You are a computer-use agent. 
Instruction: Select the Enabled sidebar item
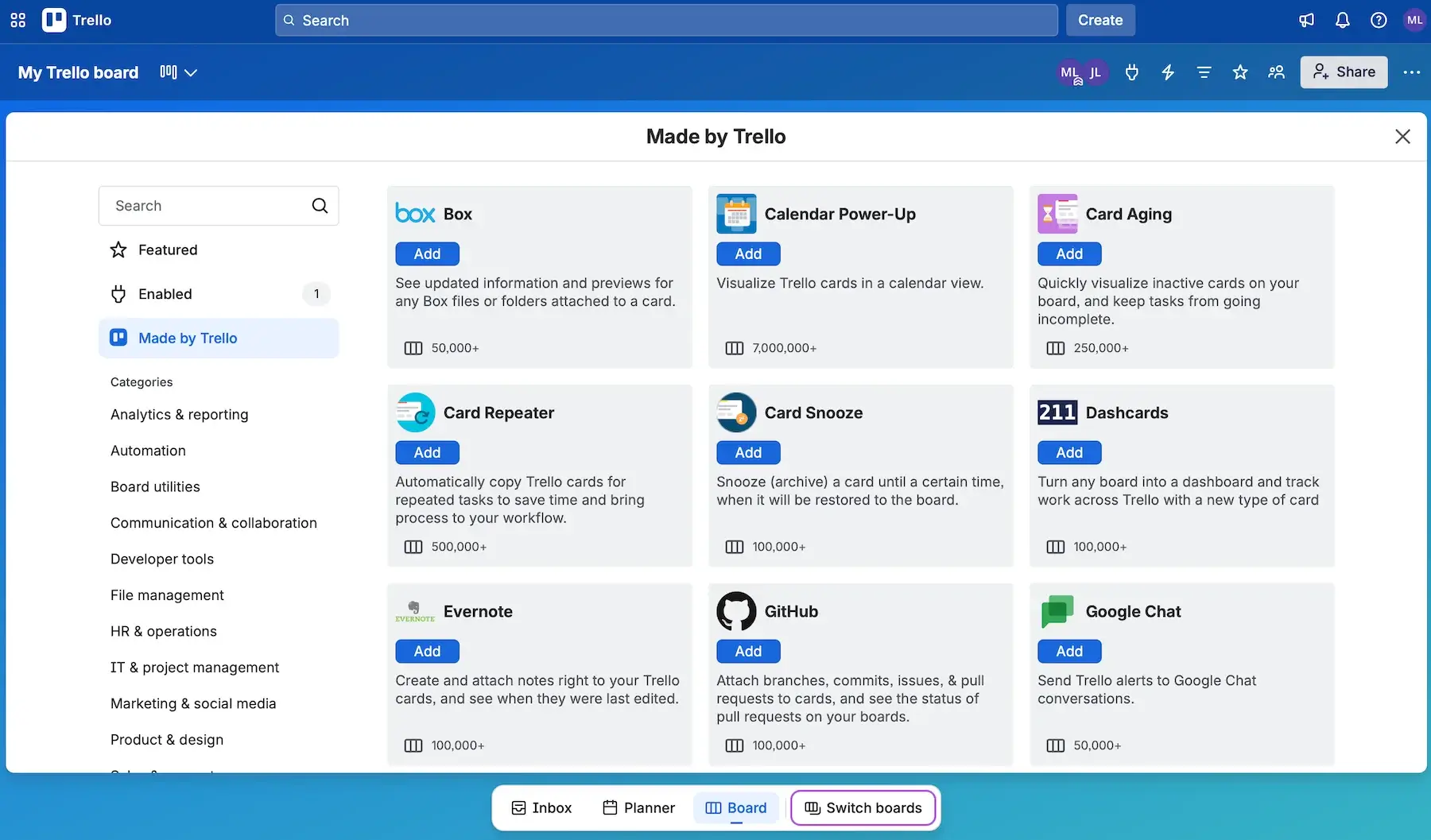(219, 294)
